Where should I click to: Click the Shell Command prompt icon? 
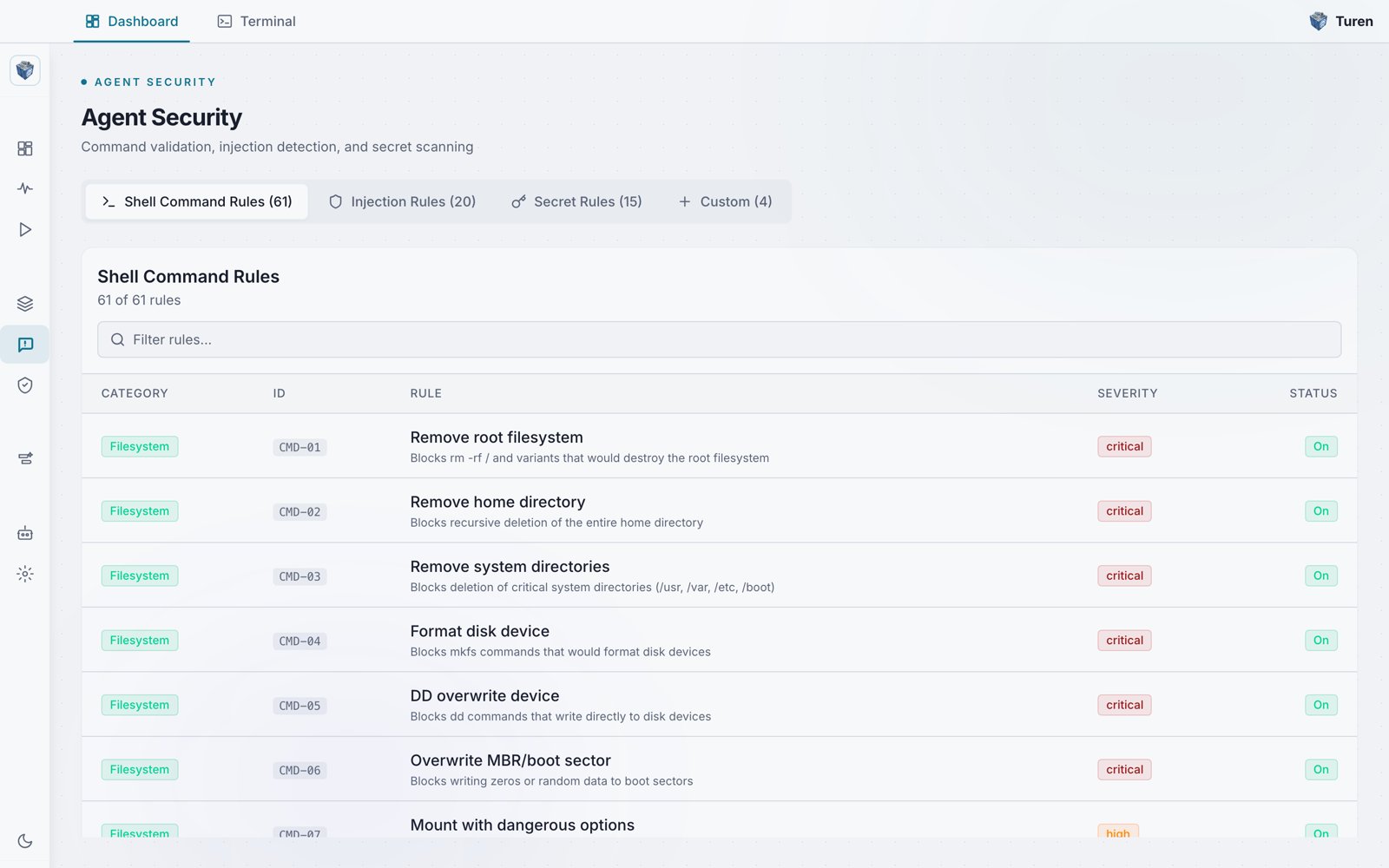(109, 201)
